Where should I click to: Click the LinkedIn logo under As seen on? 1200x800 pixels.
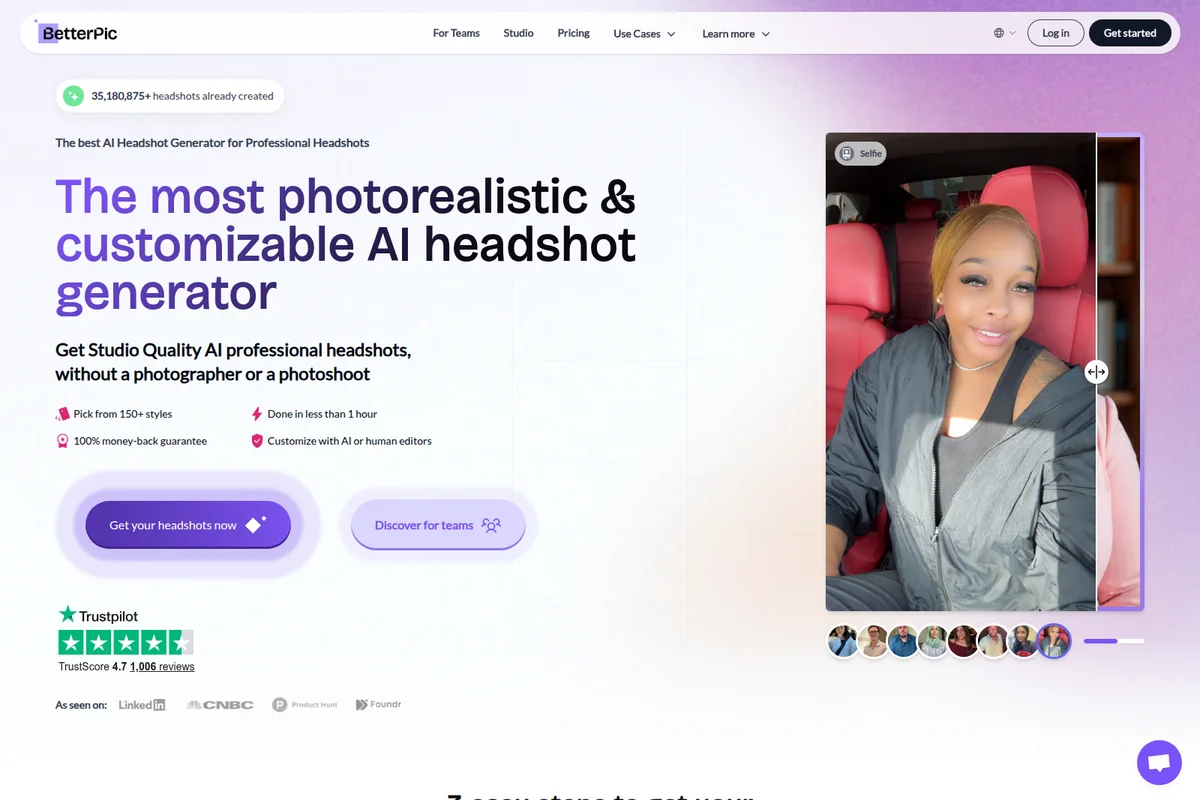[141, 704]
